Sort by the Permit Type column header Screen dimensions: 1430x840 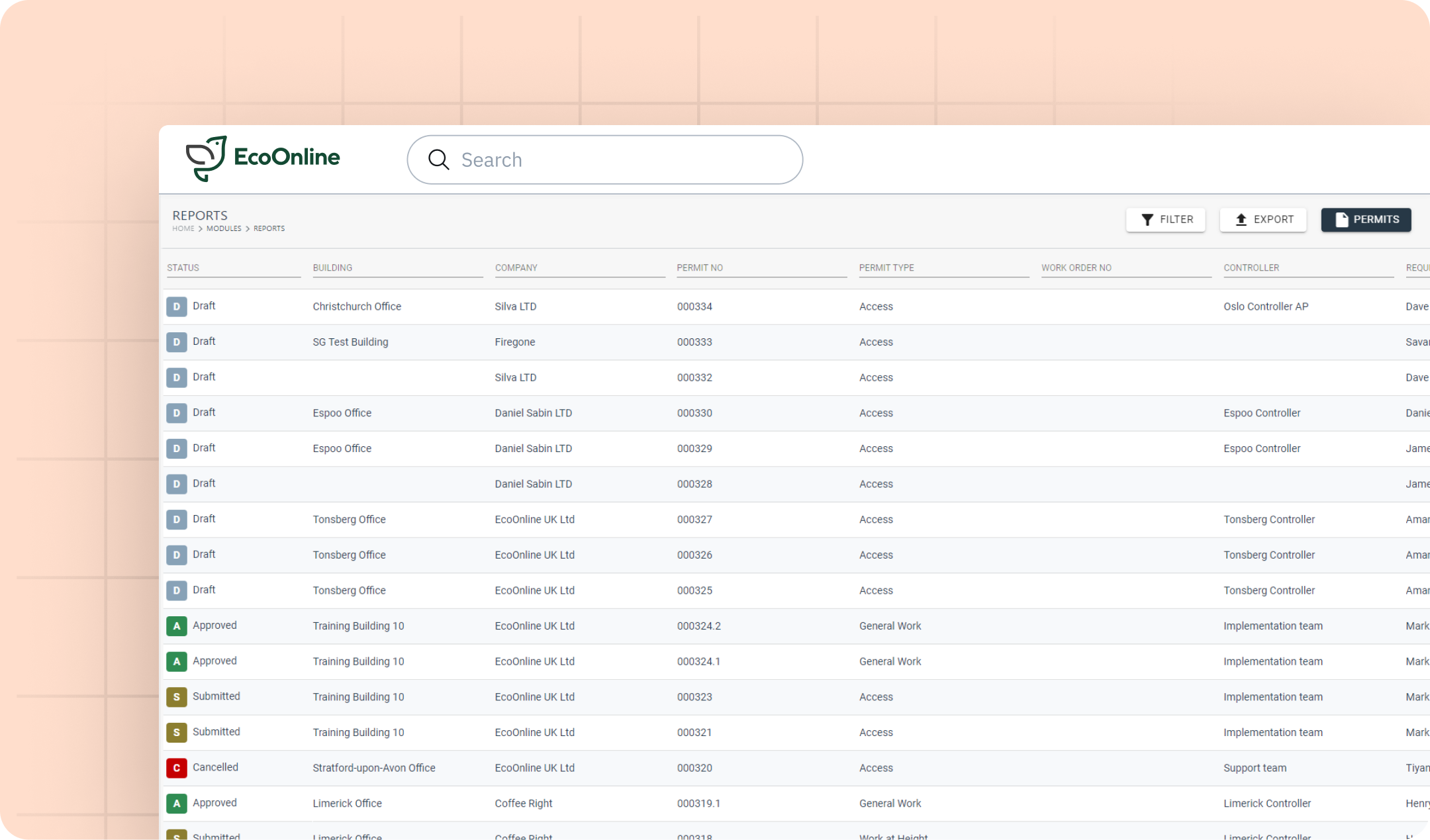click(886, 268)
